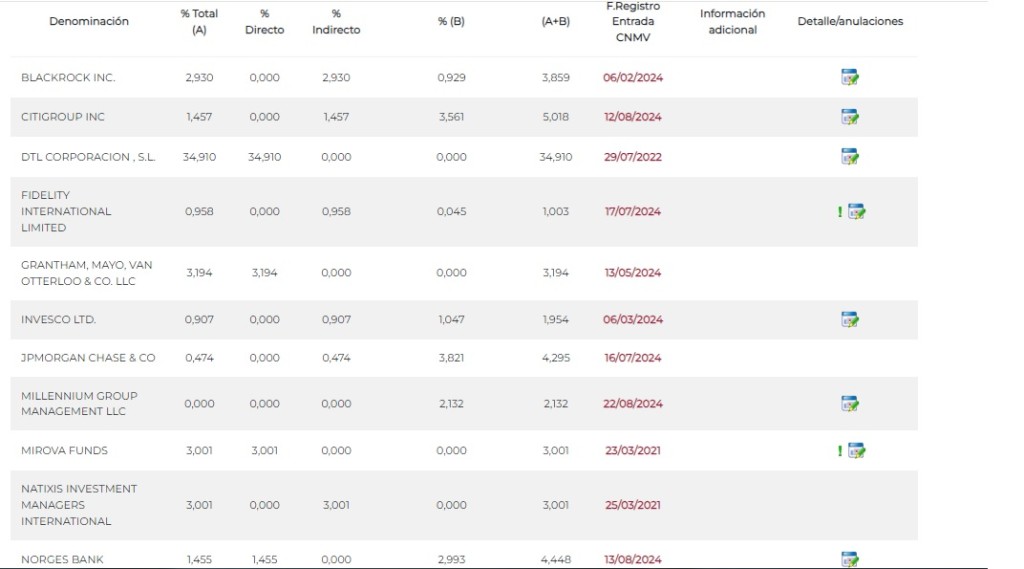
Task: Click the Detalle/anulaciones column header
Action: pyautogui.click(x=850, y=21)
